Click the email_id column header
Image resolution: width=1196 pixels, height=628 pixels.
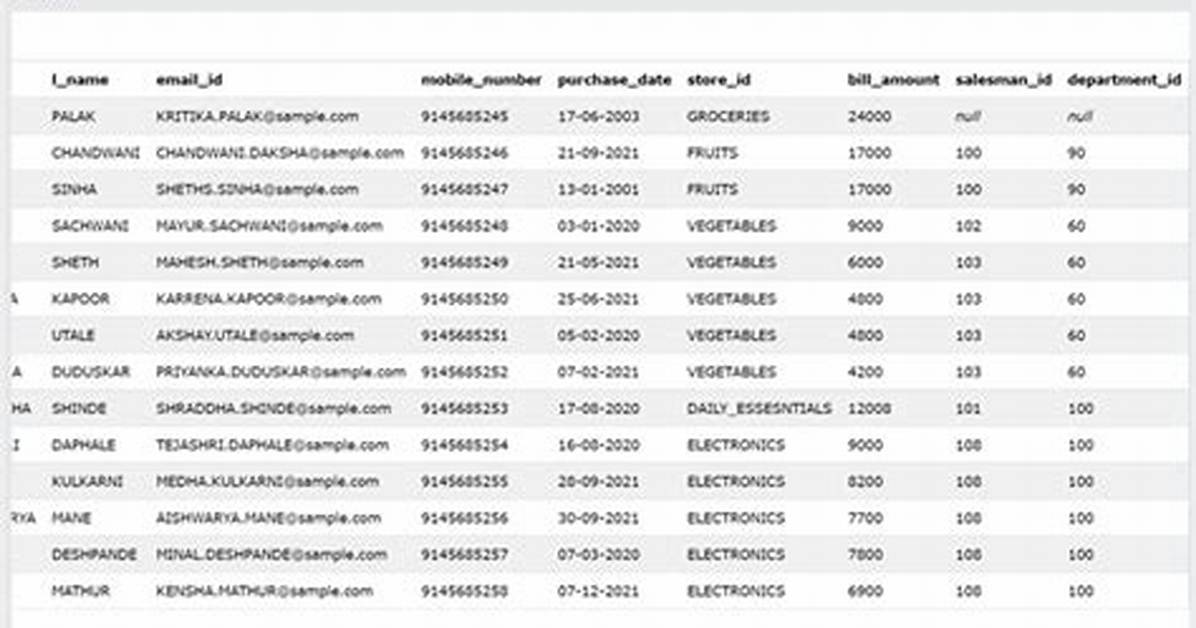[x=189, y=80]
